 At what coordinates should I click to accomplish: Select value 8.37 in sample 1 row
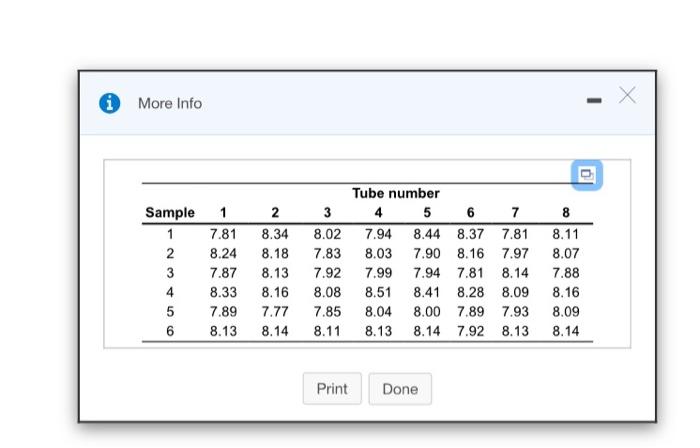471,234
